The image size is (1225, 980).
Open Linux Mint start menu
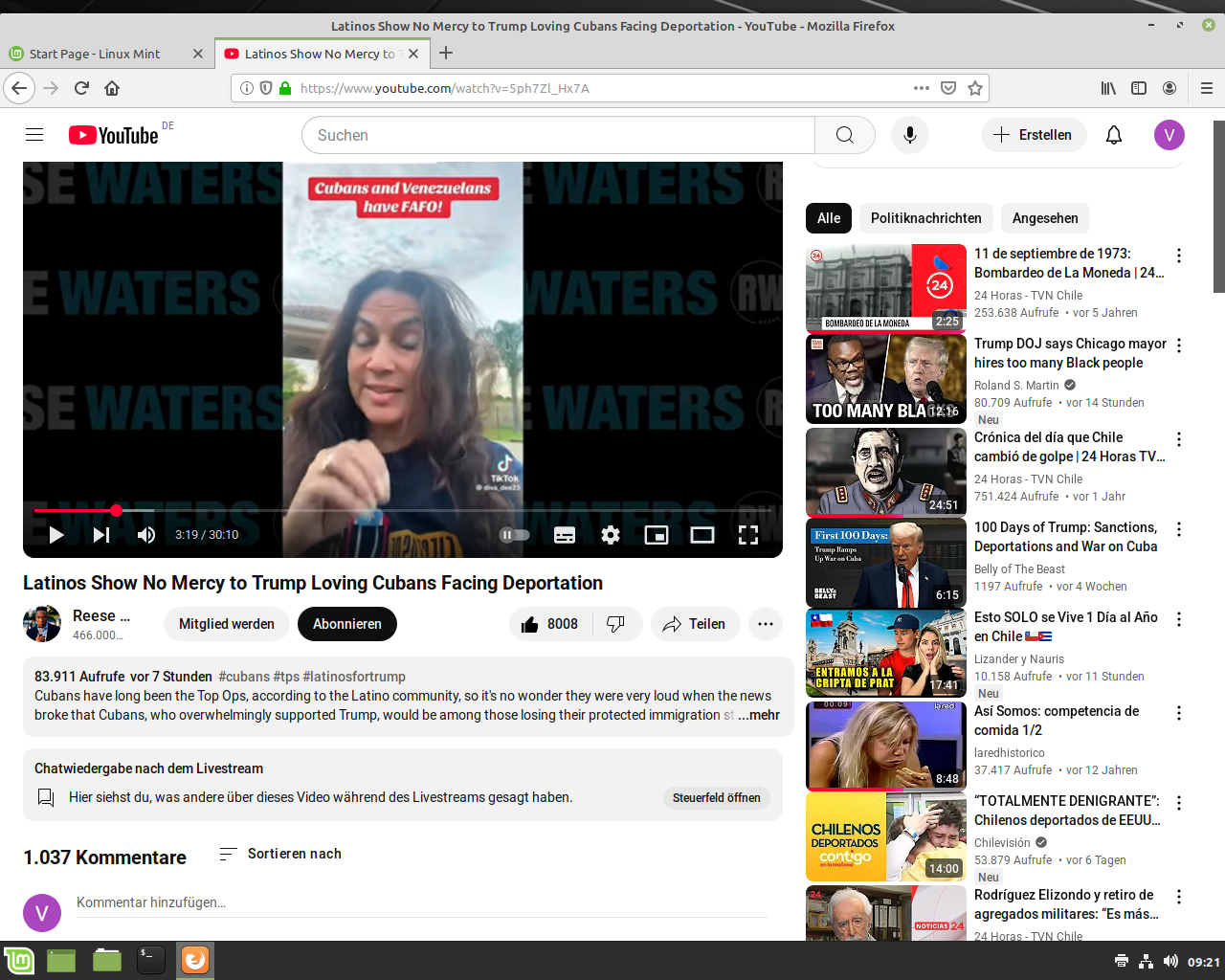click(19, 960)
